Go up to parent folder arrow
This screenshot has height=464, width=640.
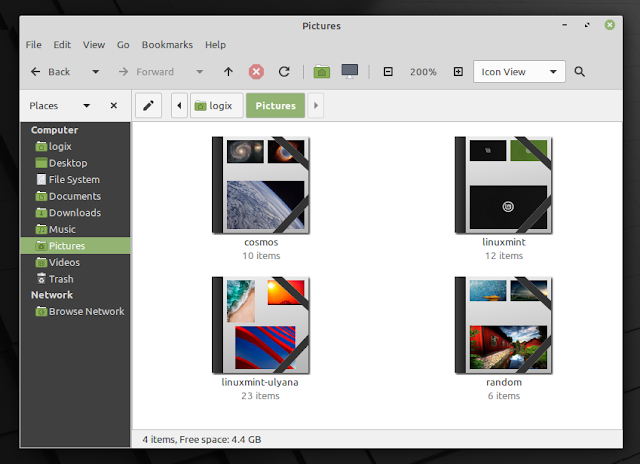[x=228, y=72]
